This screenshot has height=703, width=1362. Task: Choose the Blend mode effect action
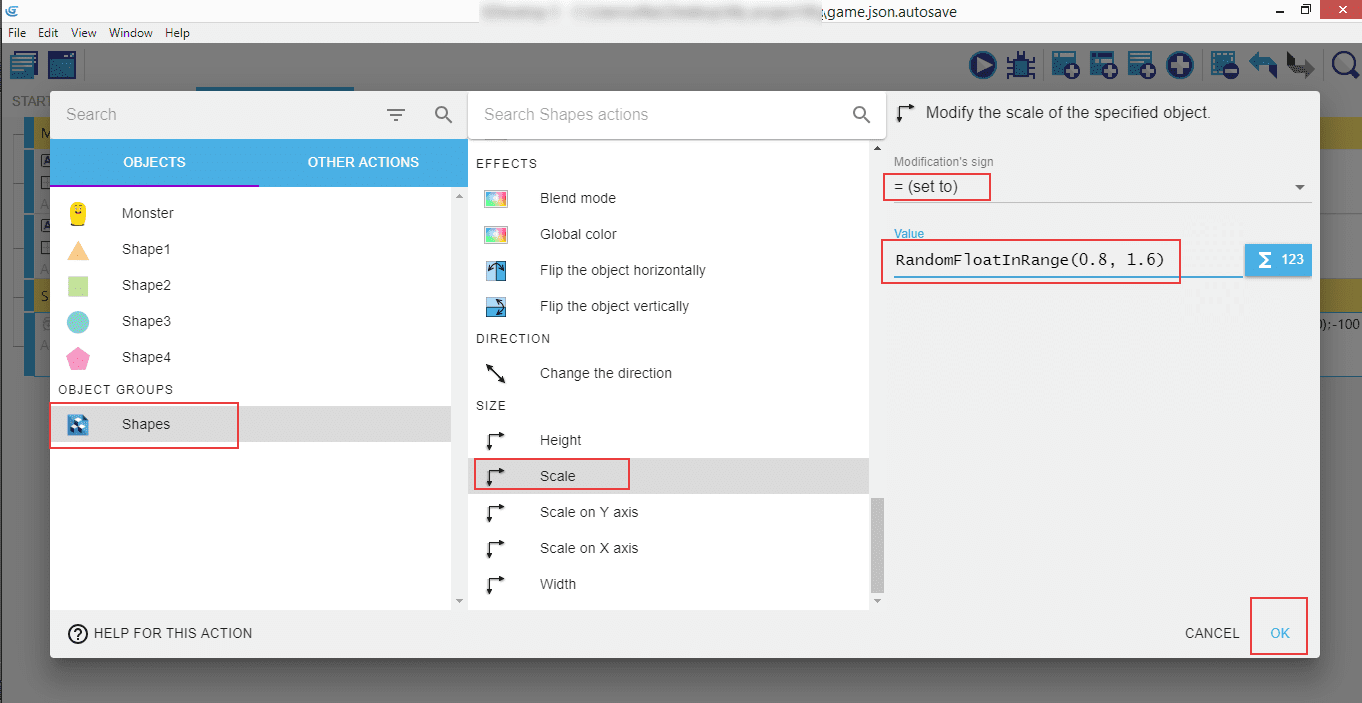[x=578, y=198]
